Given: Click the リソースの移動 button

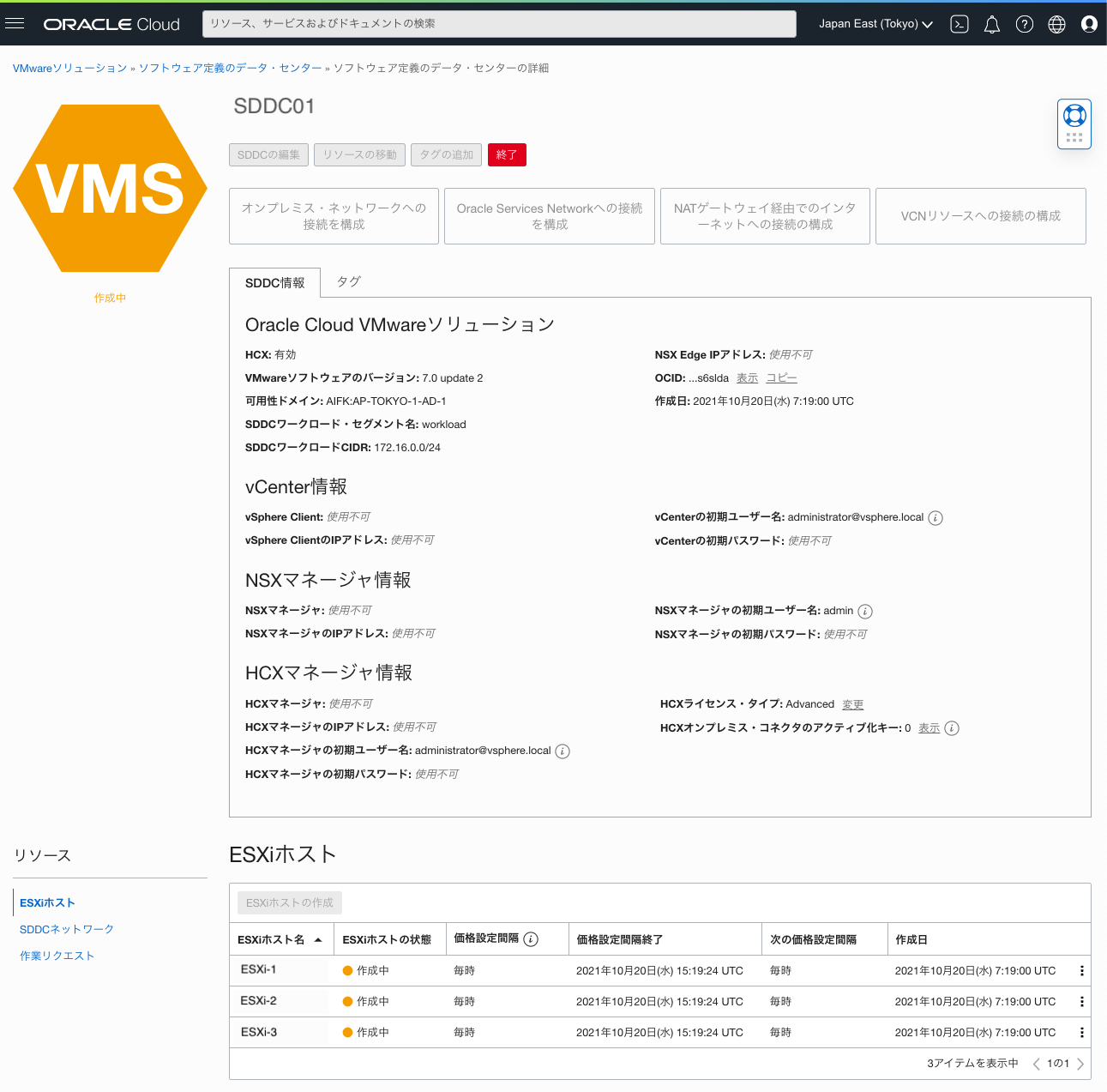Looking at the screenshot, I should pyautogui.click(x=359, y=155).
